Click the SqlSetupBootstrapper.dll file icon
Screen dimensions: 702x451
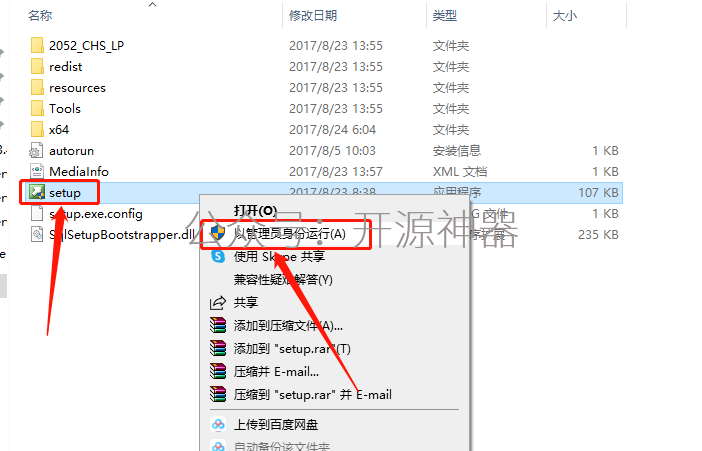click(37, 234)
